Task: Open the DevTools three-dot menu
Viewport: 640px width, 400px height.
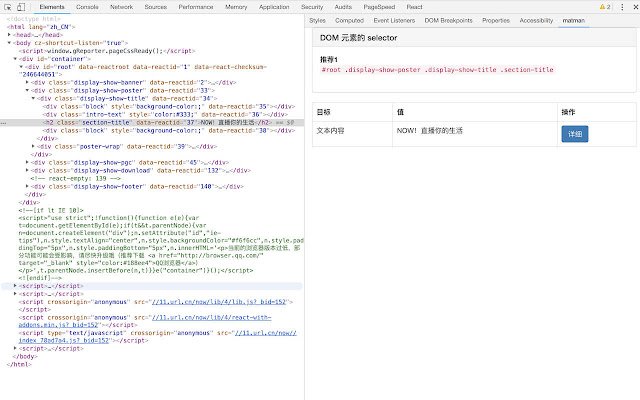Action: [x=622, y=7]
